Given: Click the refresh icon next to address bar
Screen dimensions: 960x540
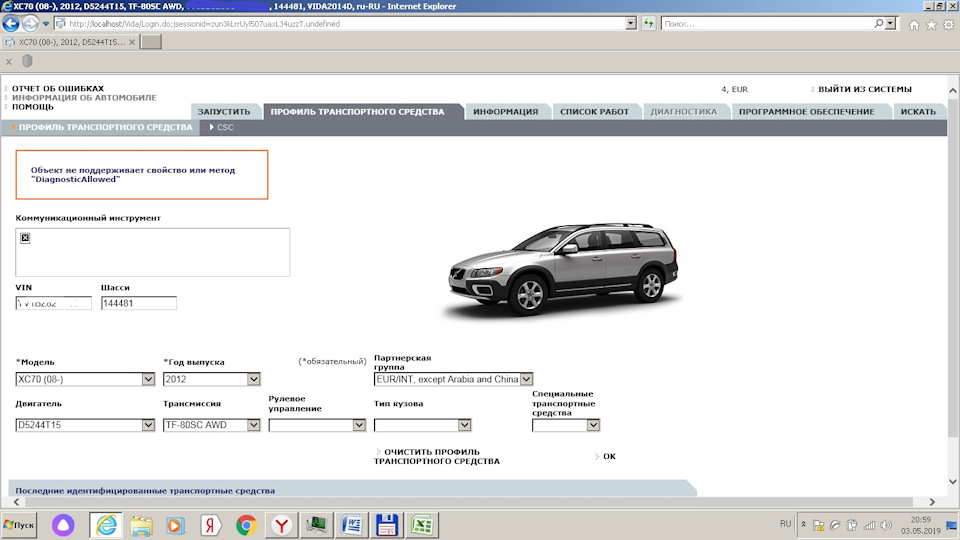Looking at the screenshot, I should coord(648,23).
